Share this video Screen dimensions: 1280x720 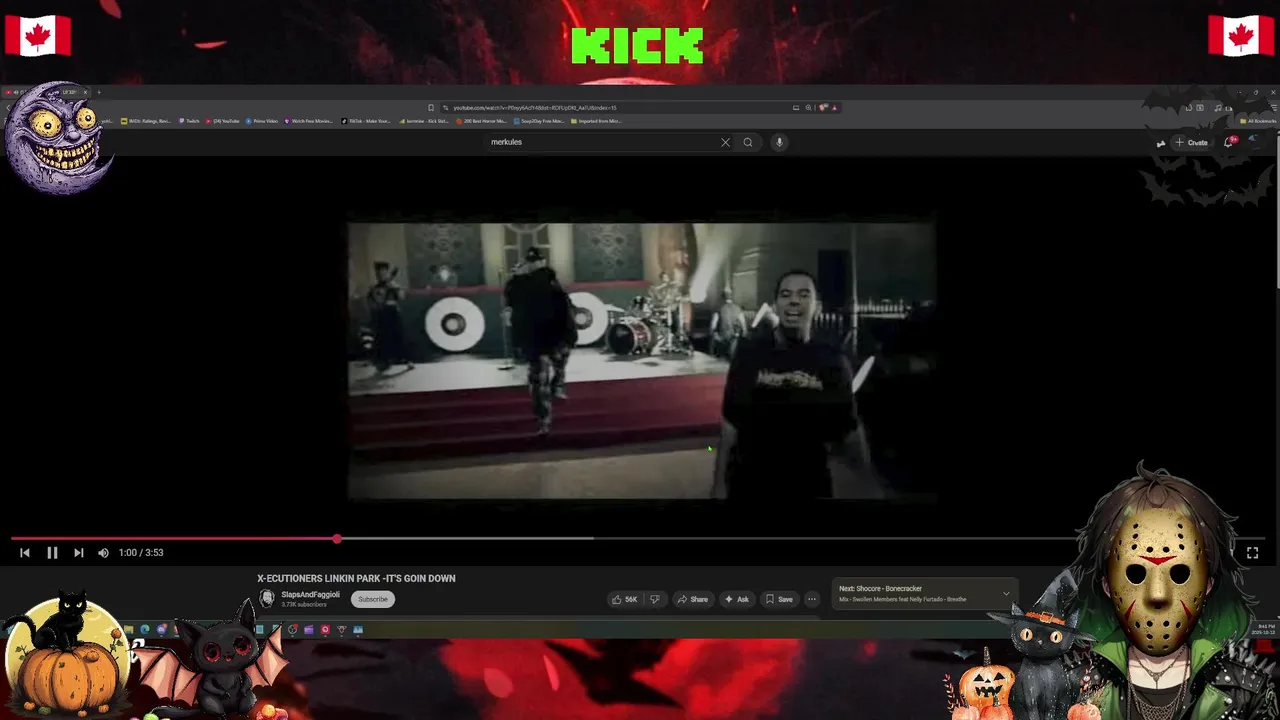pyautogui.click(x=692, y=599)
